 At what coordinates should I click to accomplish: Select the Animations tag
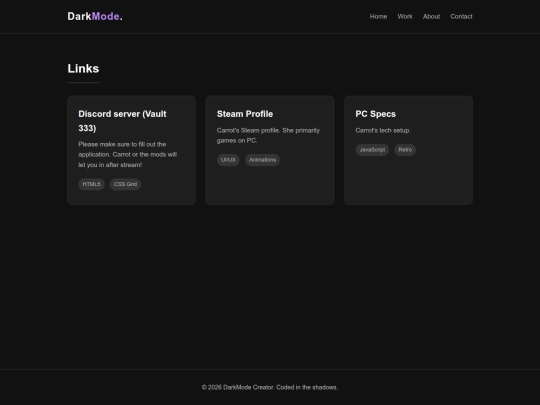point(262,160)
